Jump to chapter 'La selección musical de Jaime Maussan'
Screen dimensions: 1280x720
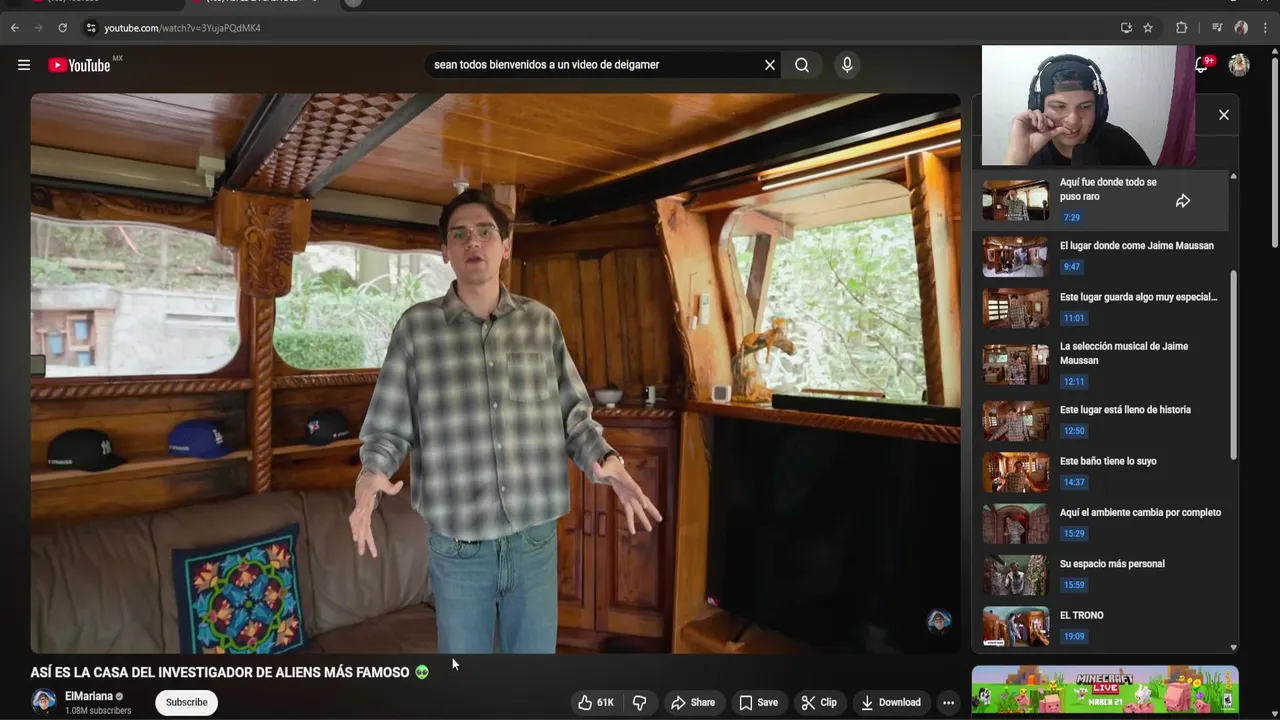(1099, 365)
